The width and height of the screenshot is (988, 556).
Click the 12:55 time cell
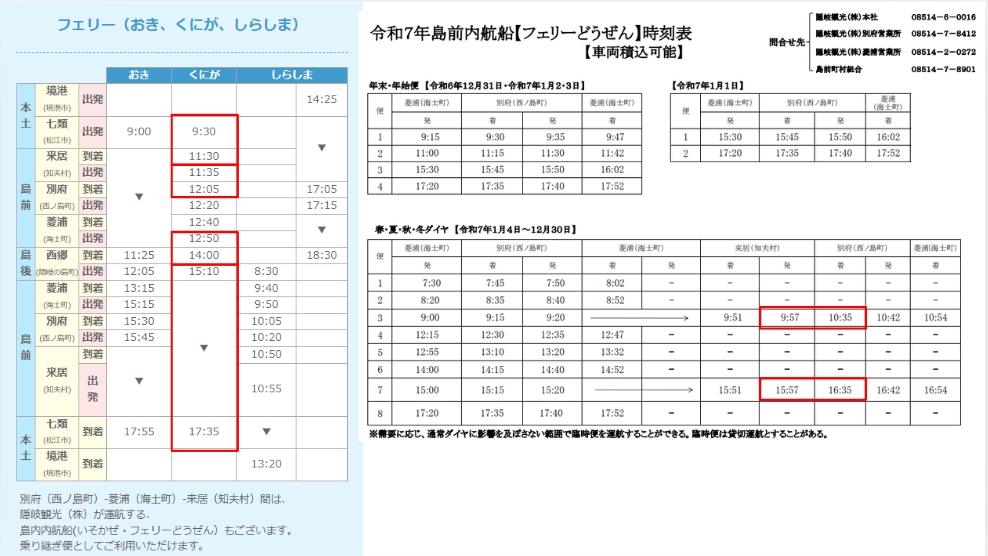tap(427, 352)
